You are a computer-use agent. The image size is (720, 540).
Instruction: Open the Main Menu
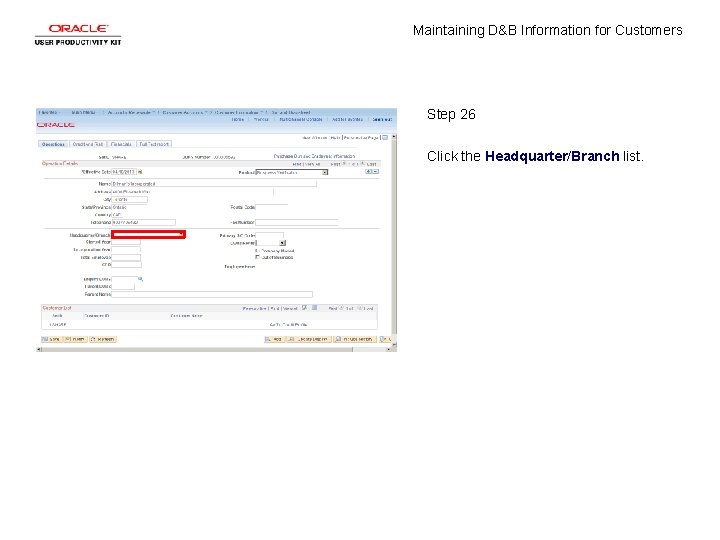point(84,112)
